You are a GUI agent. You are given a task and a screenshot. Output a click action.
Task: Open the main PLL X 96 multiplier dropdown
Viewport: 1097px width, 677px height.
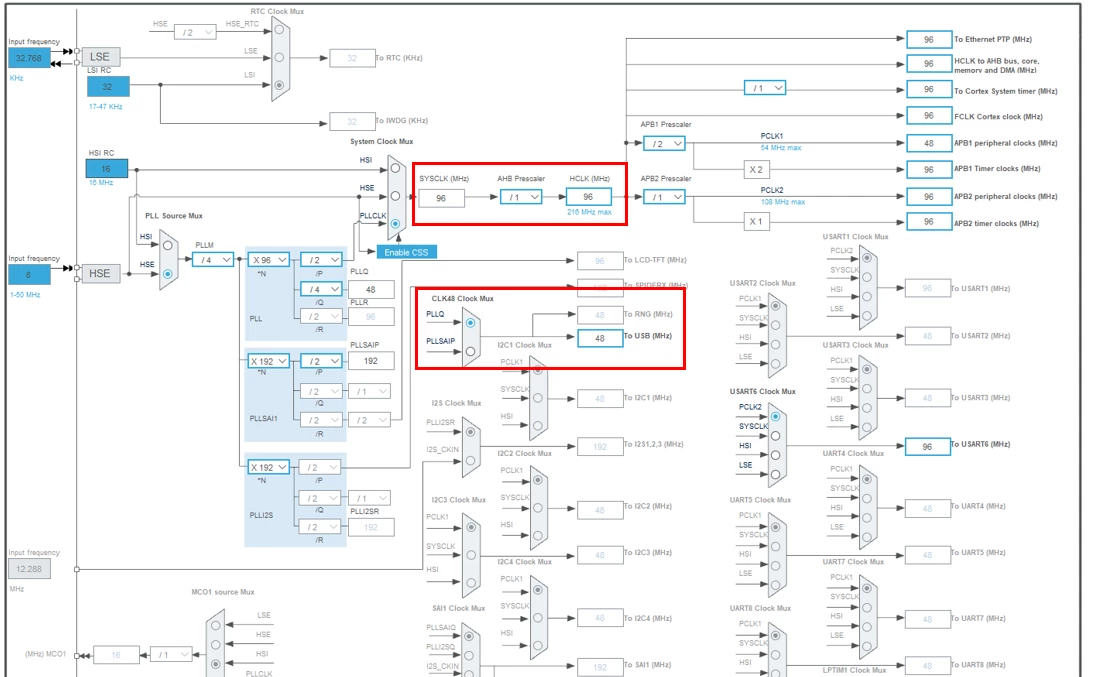(268, 259)
